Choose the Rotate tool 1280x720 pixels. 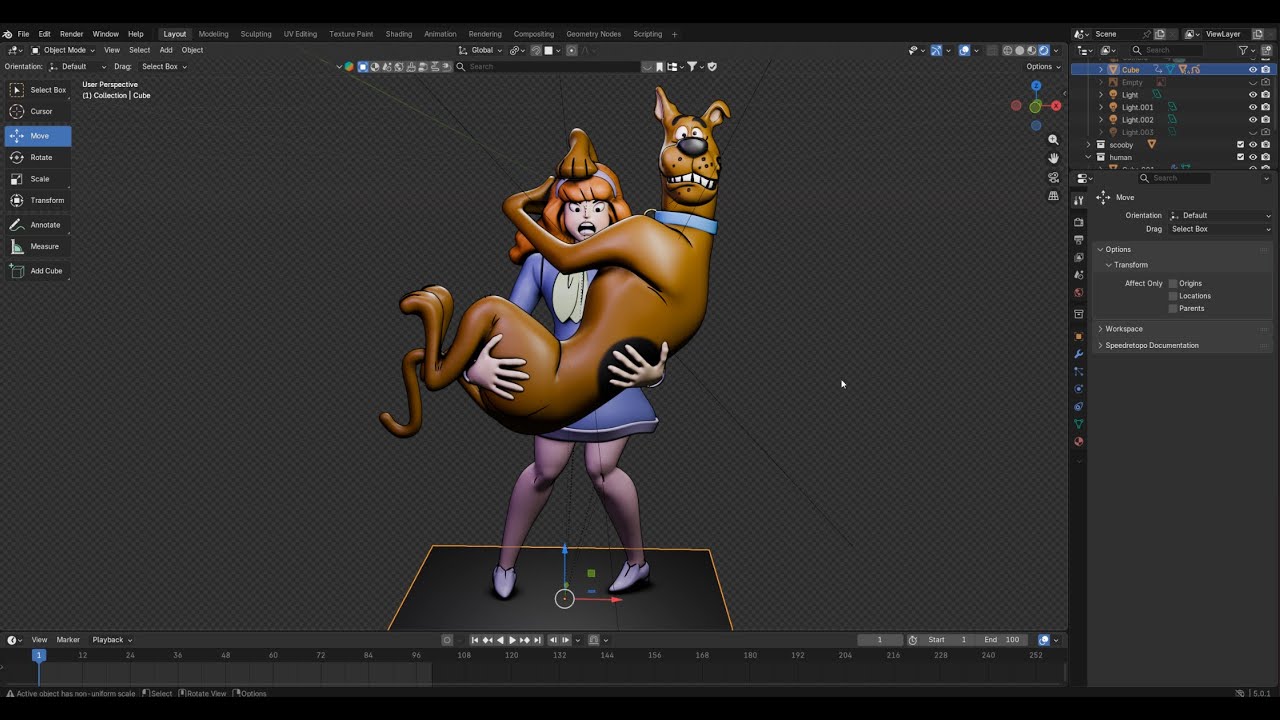point(38,157)
